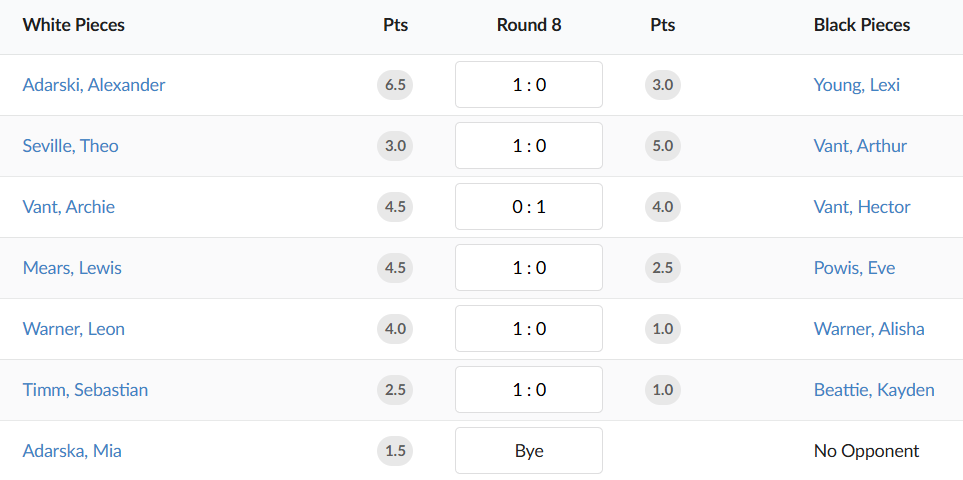Click result box for Adarski vs Young
The width and height of the screenshot is (963, 480).
pos(529,85)
